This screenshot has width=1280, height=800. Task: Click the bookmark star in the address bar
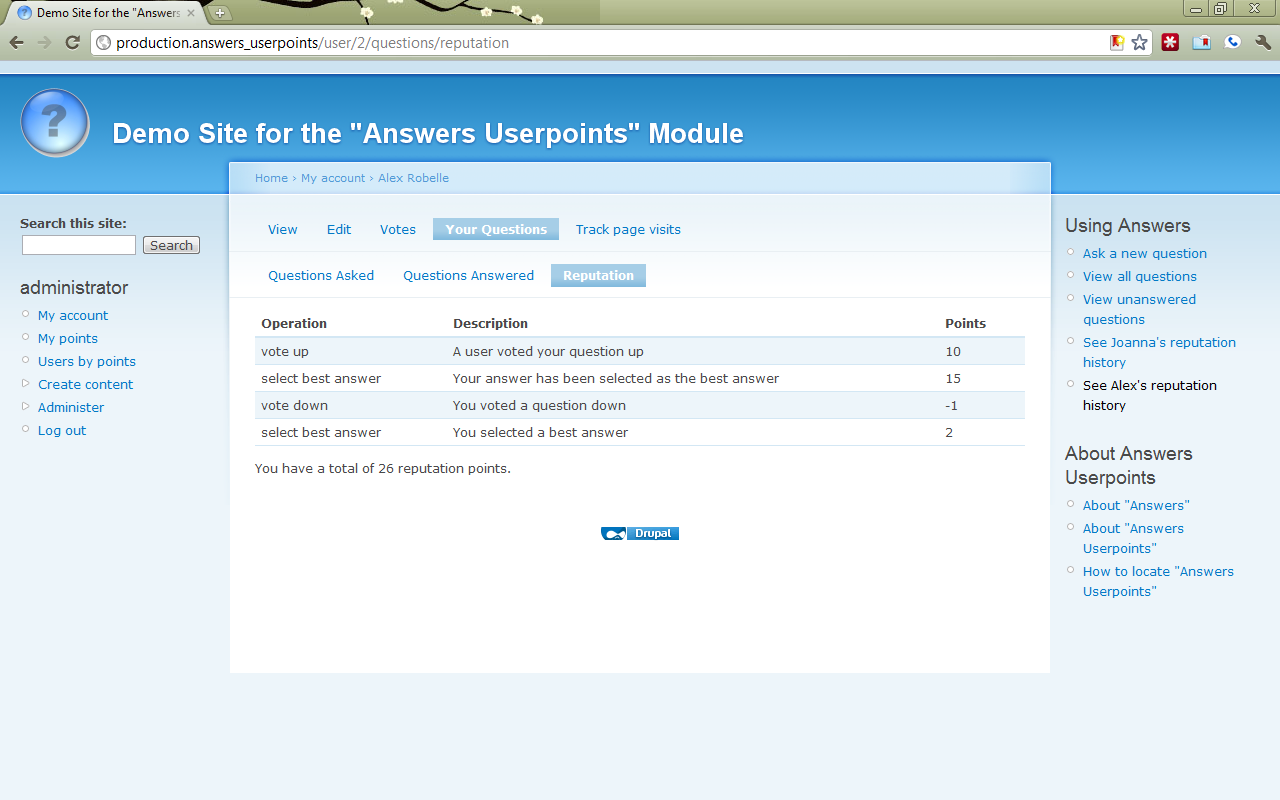tap(1139, 43)
